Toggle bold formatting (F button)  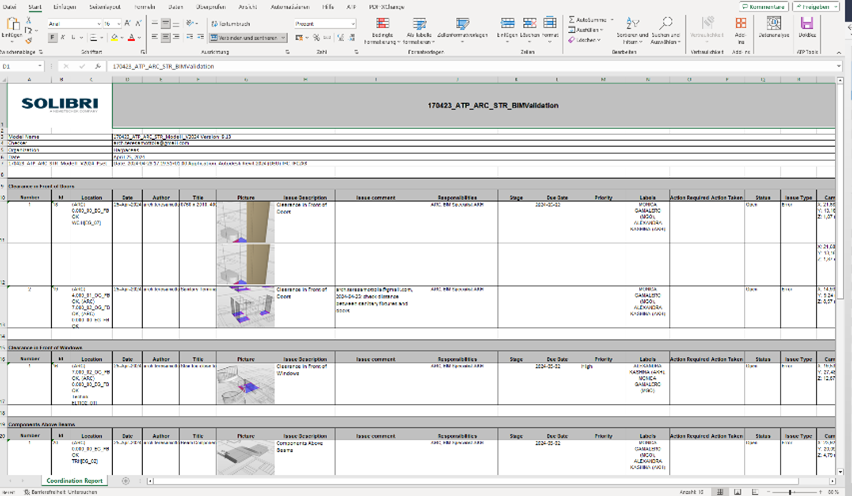click(51, 38)
